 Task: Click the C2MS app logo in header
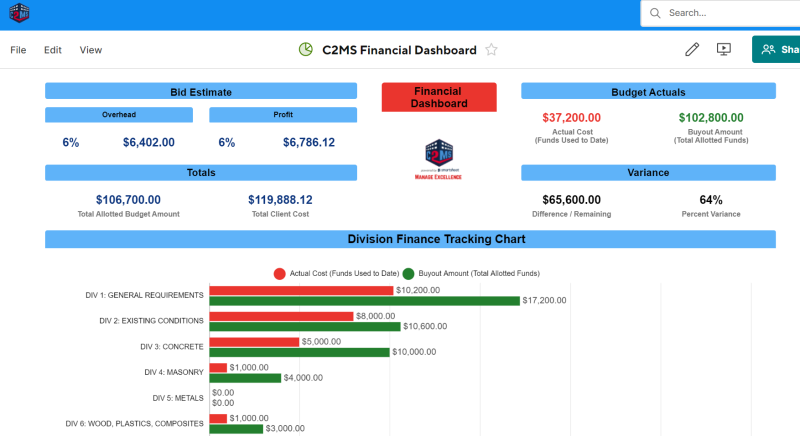(19, 13)
